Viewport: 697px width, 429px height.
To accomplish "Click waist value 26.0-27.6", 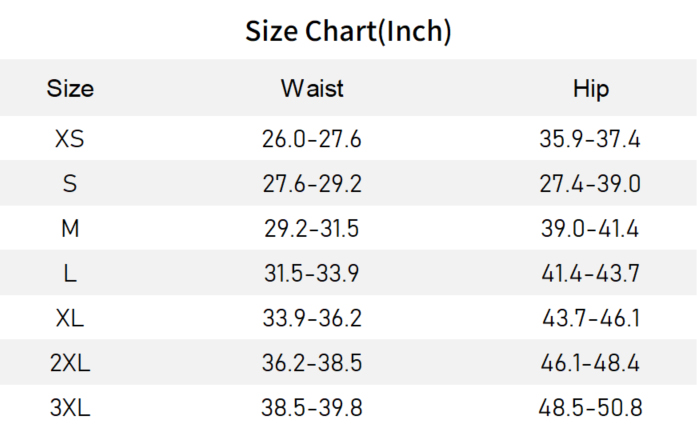I will pos(312,139).
